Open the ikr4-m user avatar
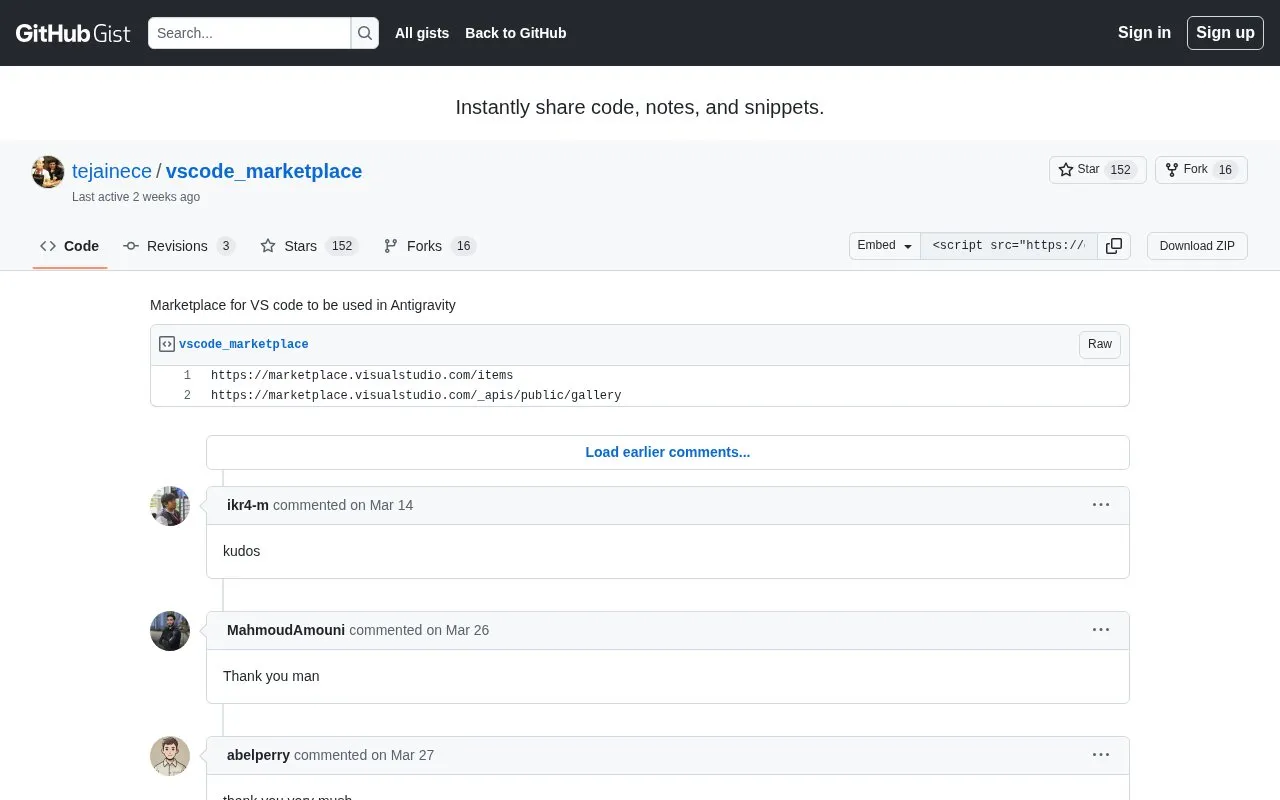 tap(170, 506)
